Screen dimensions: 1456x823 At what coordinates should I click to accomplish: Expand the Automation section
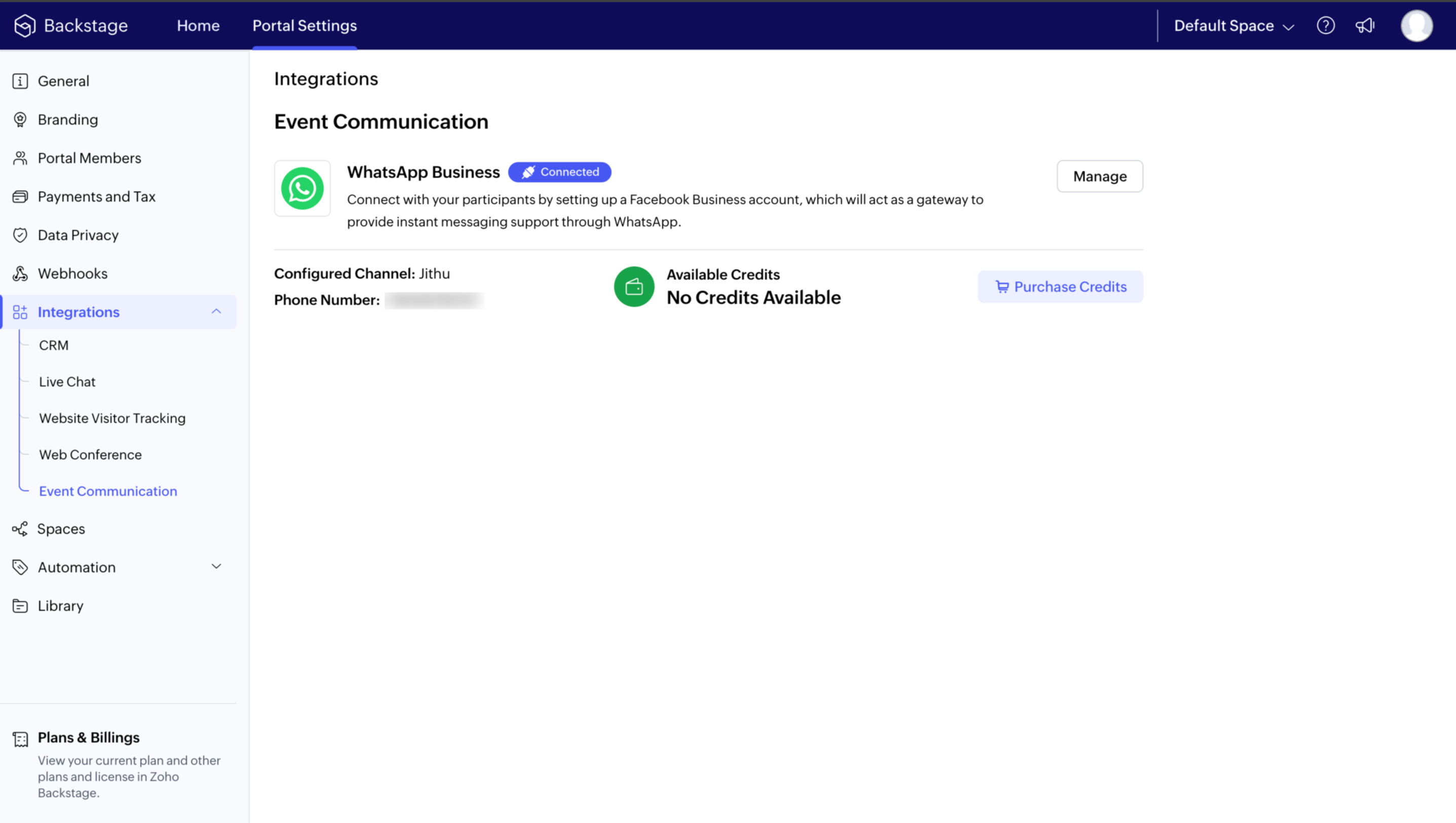[x=216, y=566]
